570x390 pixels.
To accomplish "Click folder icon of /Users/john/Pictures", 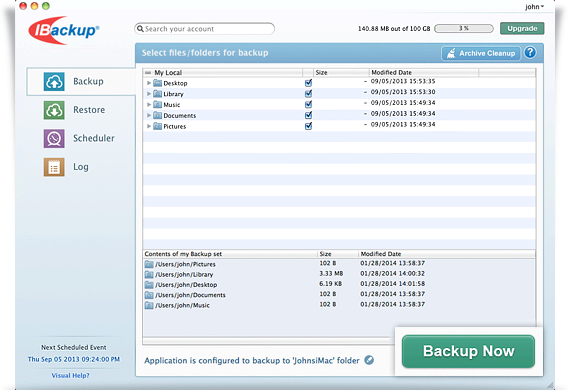I will coord(149,264).
